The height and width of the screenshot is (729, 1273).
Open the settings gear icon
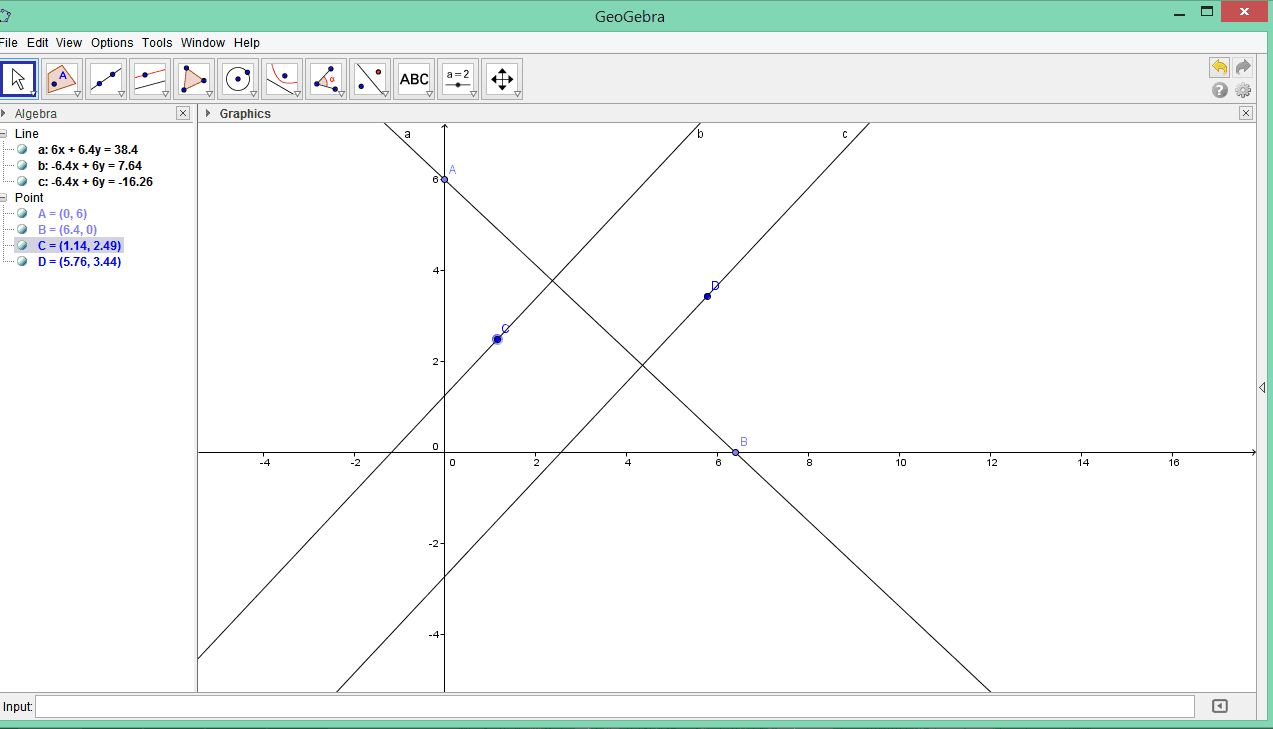(x=1243, y=90)
